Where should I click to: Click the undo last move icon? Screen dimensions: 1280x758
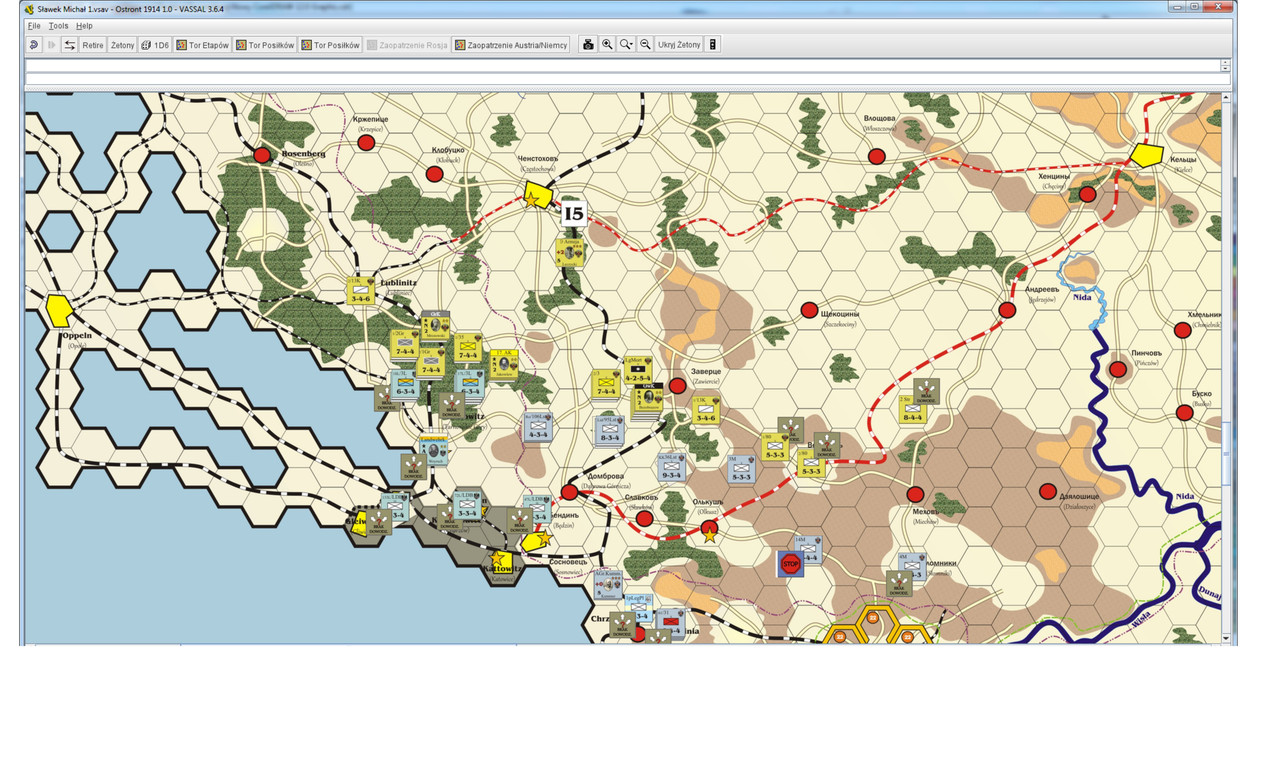coord(34,45)
